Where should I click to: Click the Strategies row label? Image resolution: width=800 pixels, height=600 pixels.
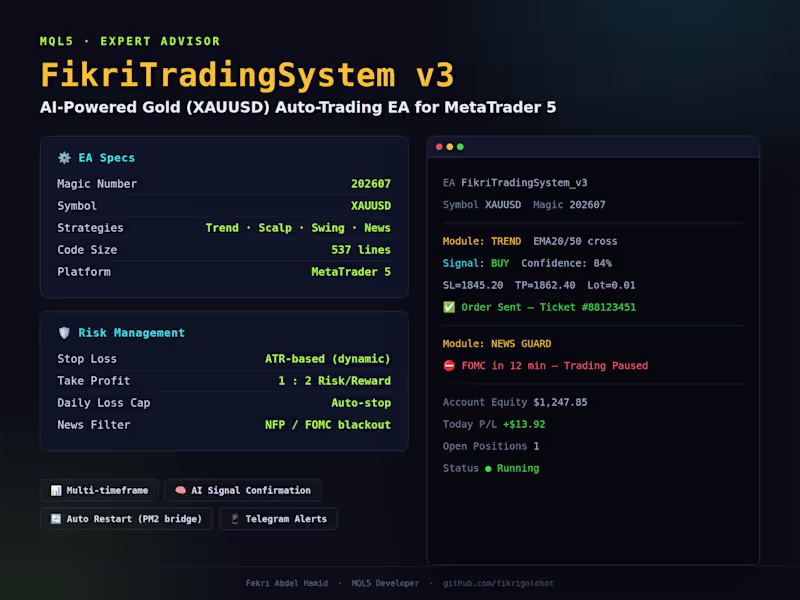(x=90, y=228)
